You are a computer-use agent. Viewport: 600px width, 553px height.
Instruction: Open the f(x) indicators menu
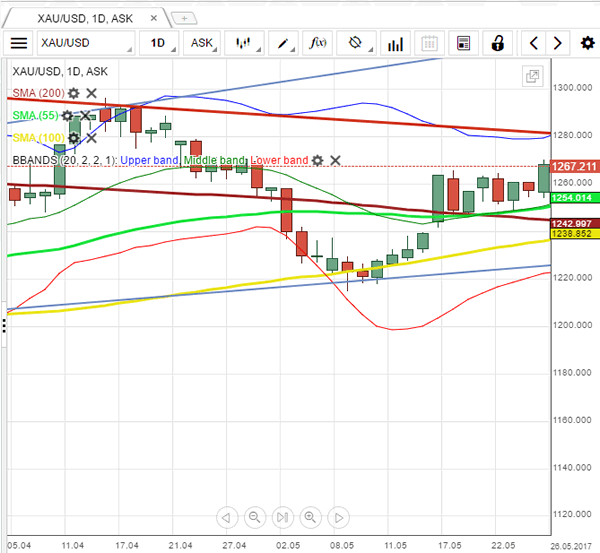click(319, 43)
